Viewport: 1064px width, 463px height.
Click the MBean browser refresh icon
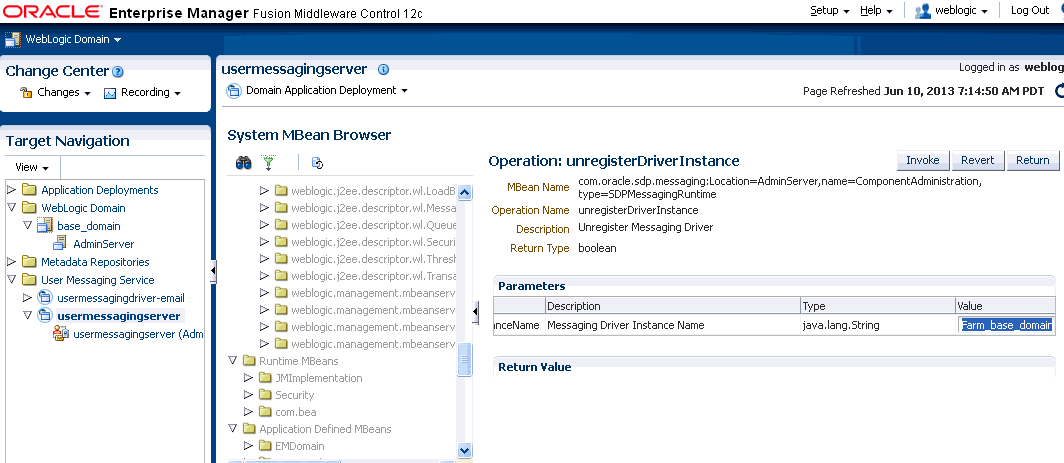317,162
